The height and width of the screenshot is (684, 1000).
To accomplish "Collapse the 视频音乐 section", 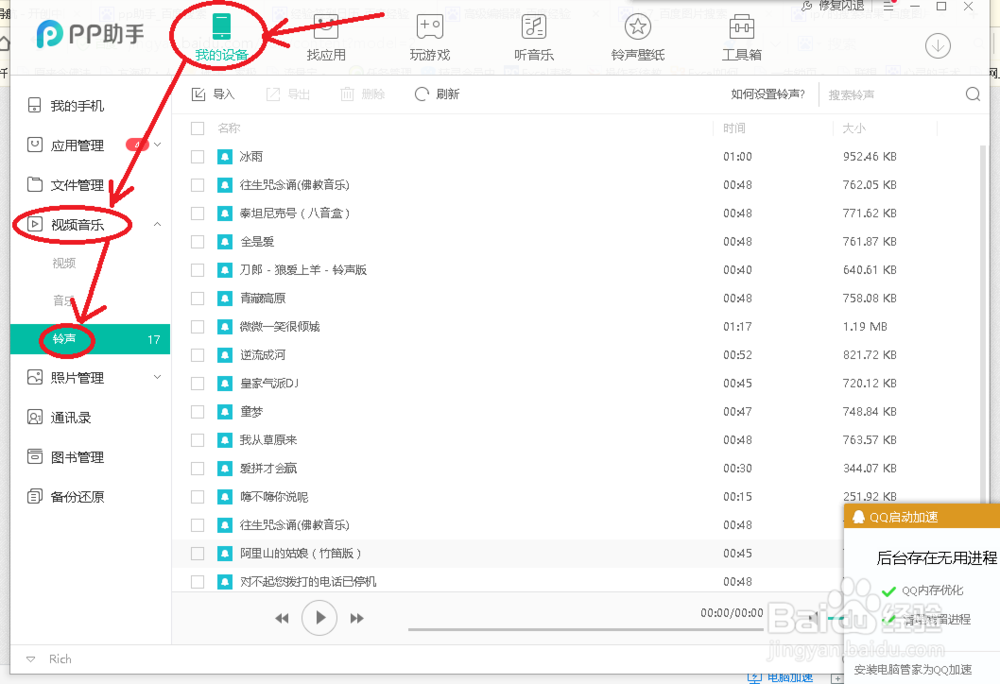I will (x=157, y=224).
